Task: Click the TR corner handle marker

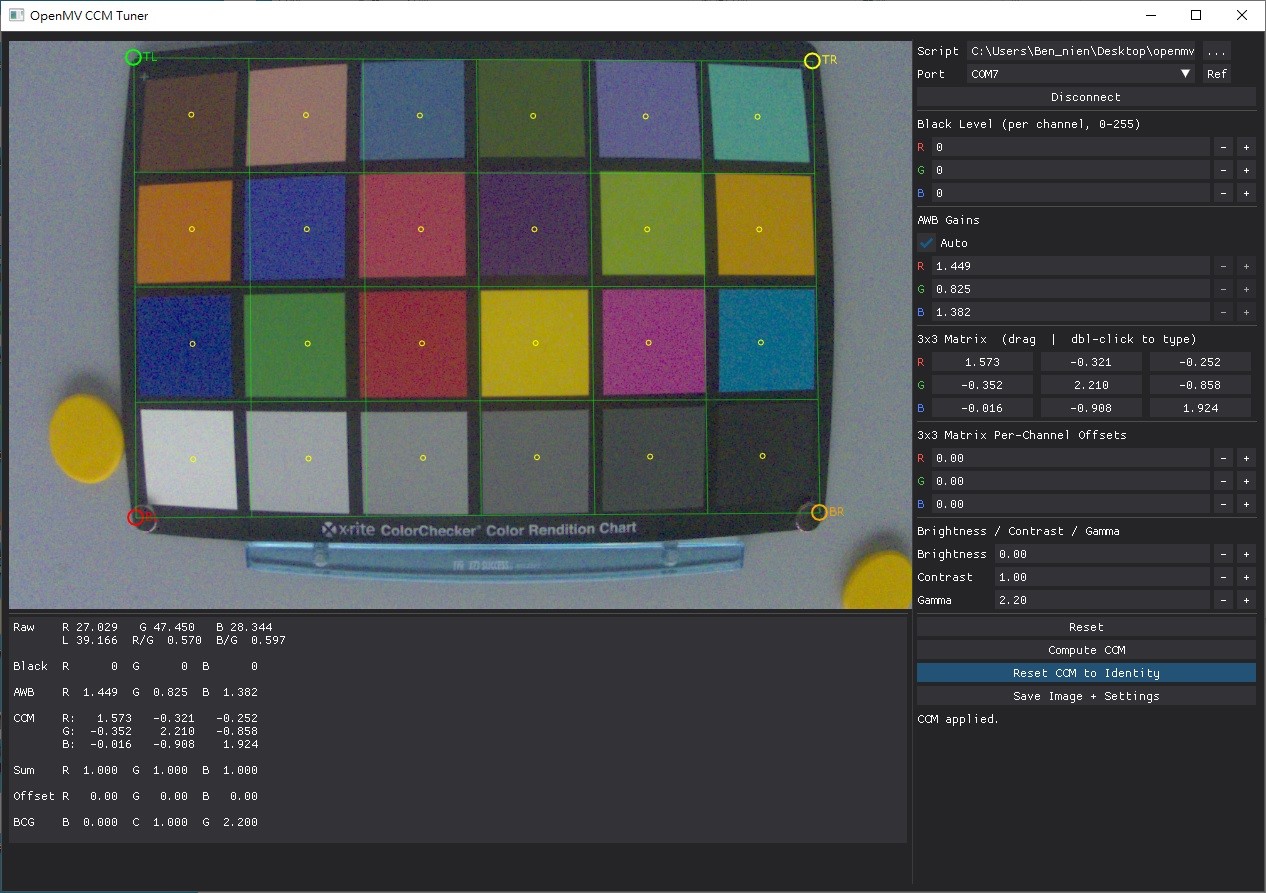Action: (812, 61)
